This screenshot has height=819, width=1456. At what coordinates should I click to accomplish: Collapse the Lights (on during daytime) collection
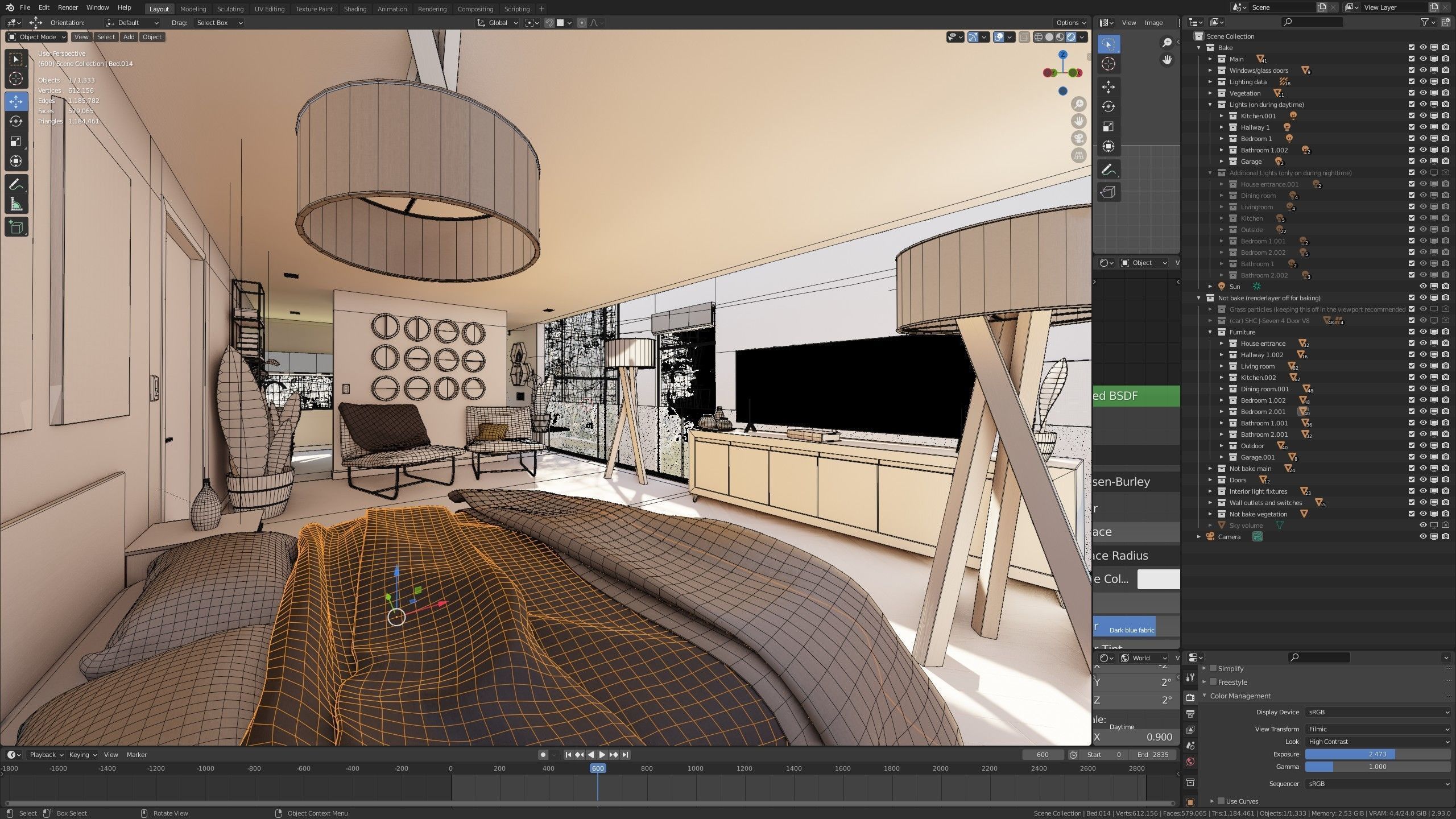pos(1210,105)
